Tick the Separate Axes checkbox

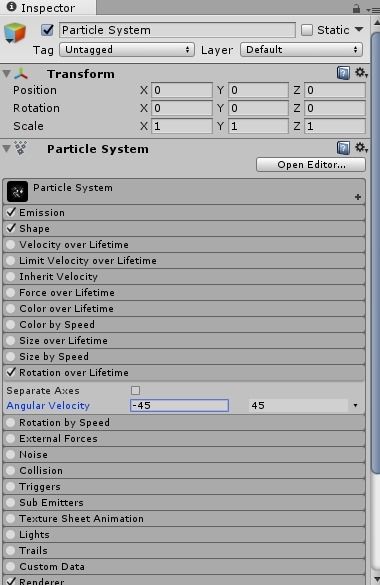(x=135, y=390)
